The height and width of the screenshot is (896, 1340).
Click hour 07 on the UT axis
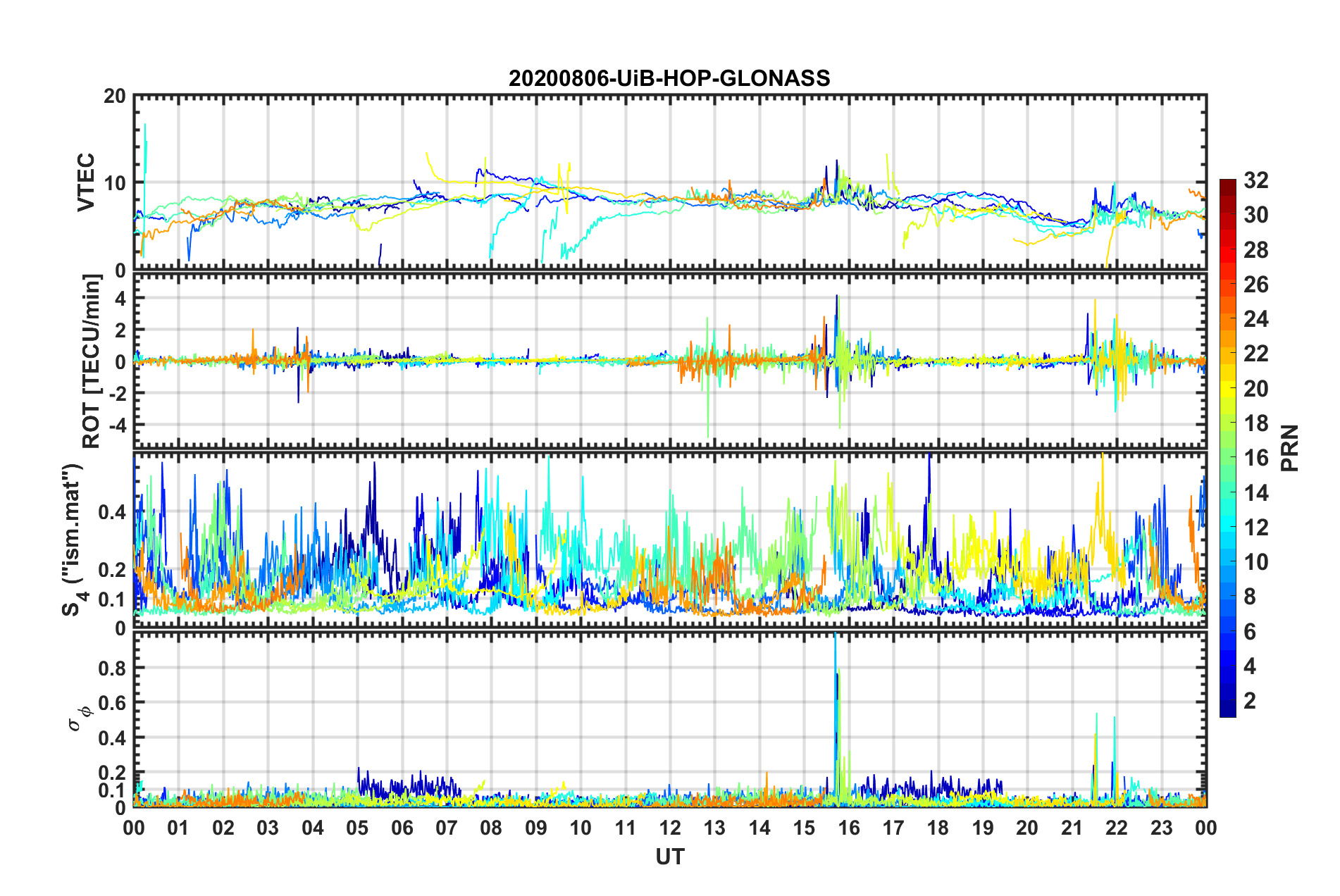(447, 828)
